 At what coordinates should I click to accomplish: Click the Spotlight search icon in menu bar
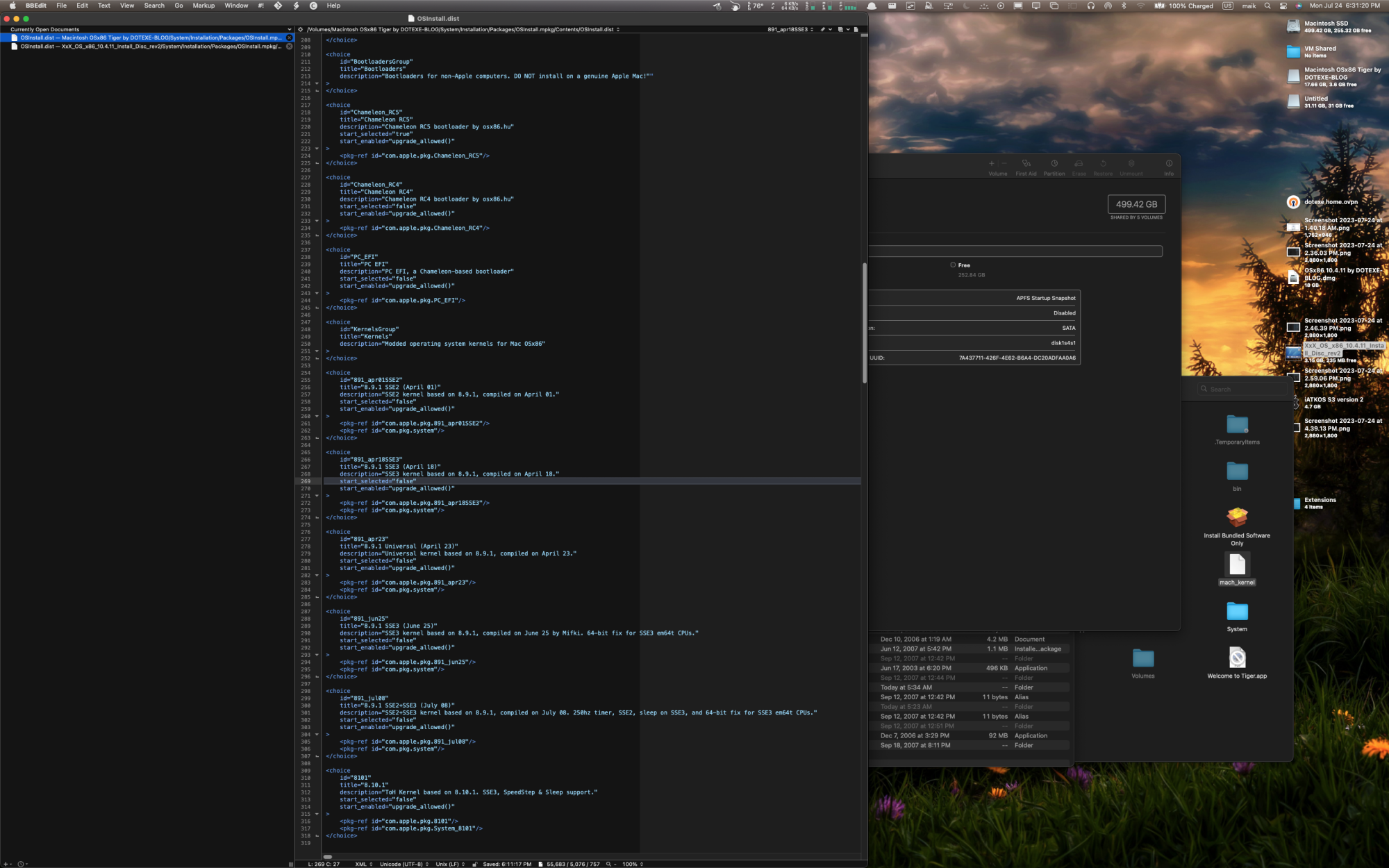tap(1267, 6)
